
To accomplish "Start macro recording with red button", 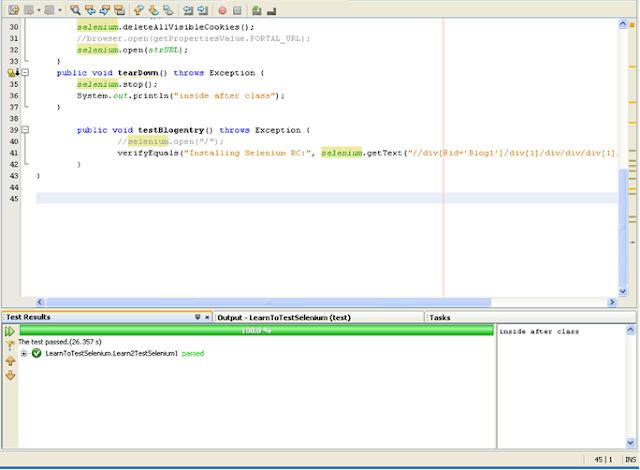I will point(222,10).
